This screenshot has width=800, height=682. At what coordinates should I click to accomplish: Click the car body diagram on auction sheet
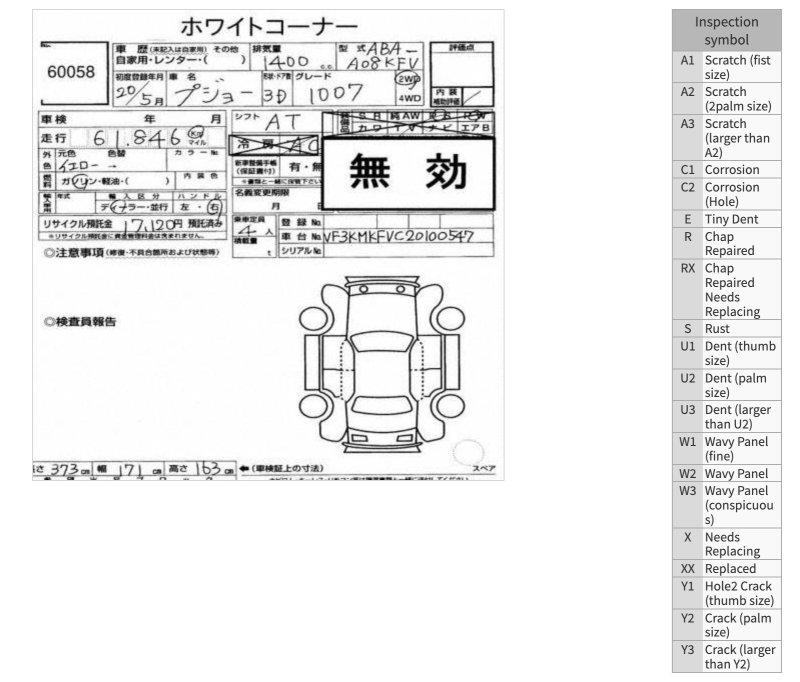(x=372, y=361)
